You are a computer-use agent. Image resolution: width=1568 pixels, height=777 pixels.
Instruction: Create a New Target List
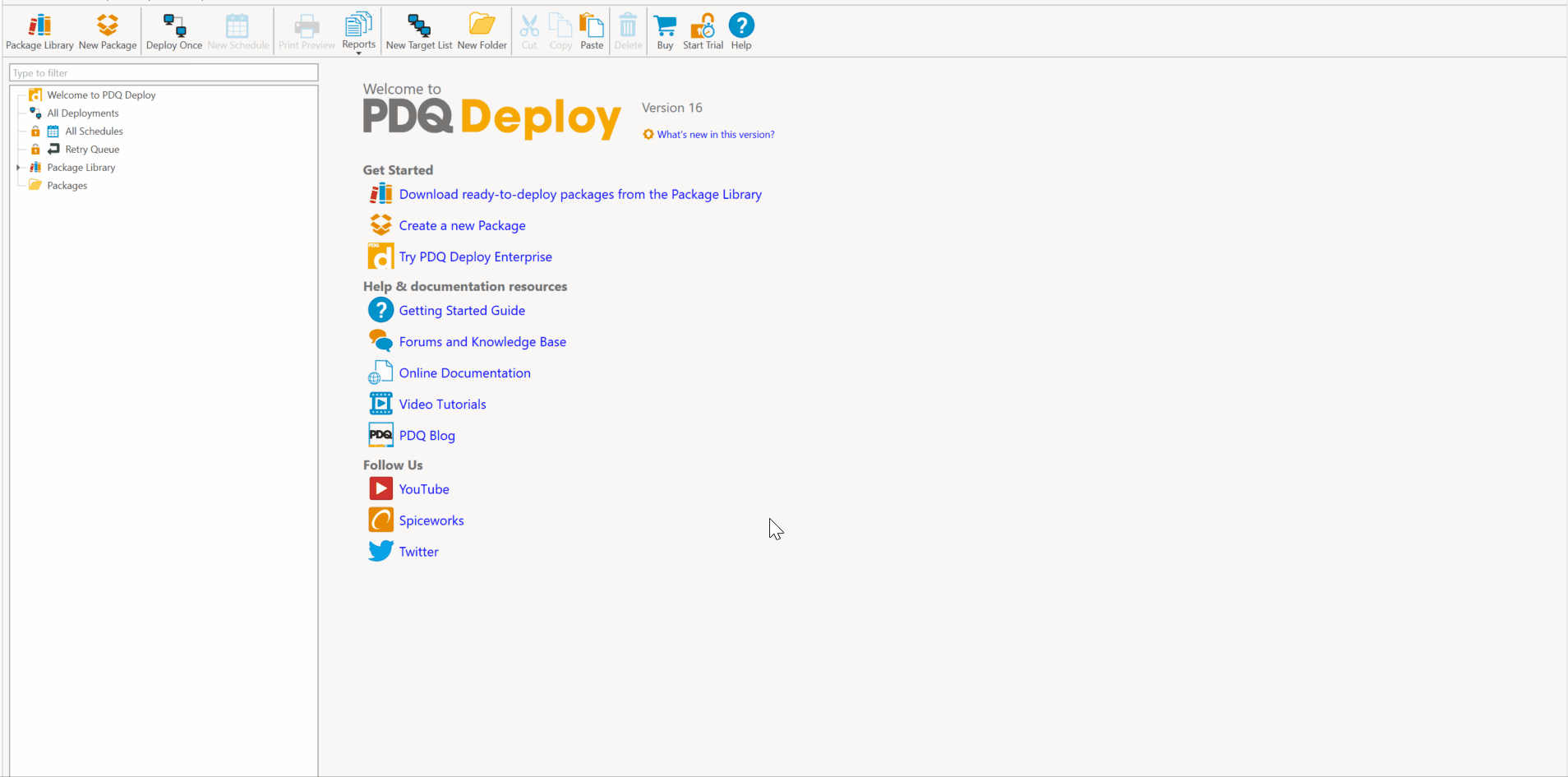pos(419,32)
